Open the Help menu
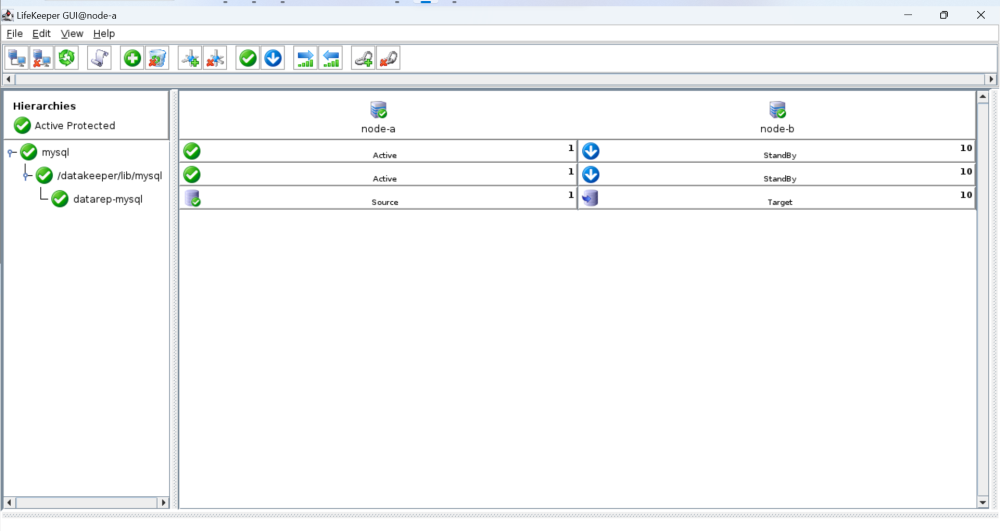Screen dimensions: 1000x531 (104, 34)
